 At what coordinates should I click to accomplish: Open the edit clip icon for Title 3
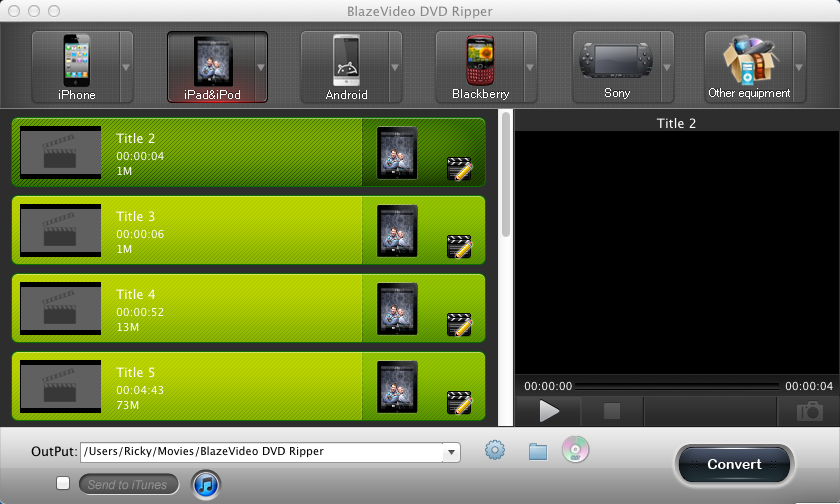[x=460, y=247]
